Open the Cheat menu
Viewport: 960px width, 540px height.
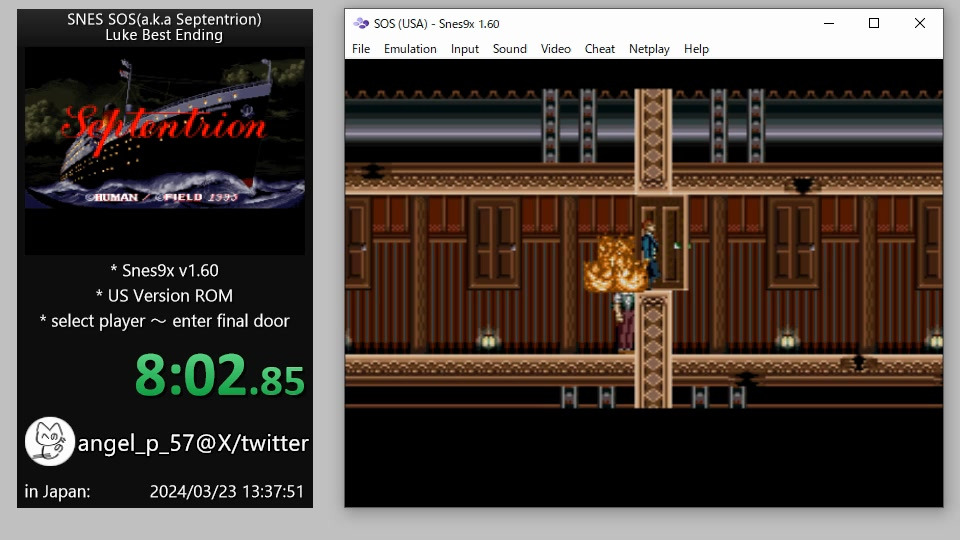[x=599, y=49]
